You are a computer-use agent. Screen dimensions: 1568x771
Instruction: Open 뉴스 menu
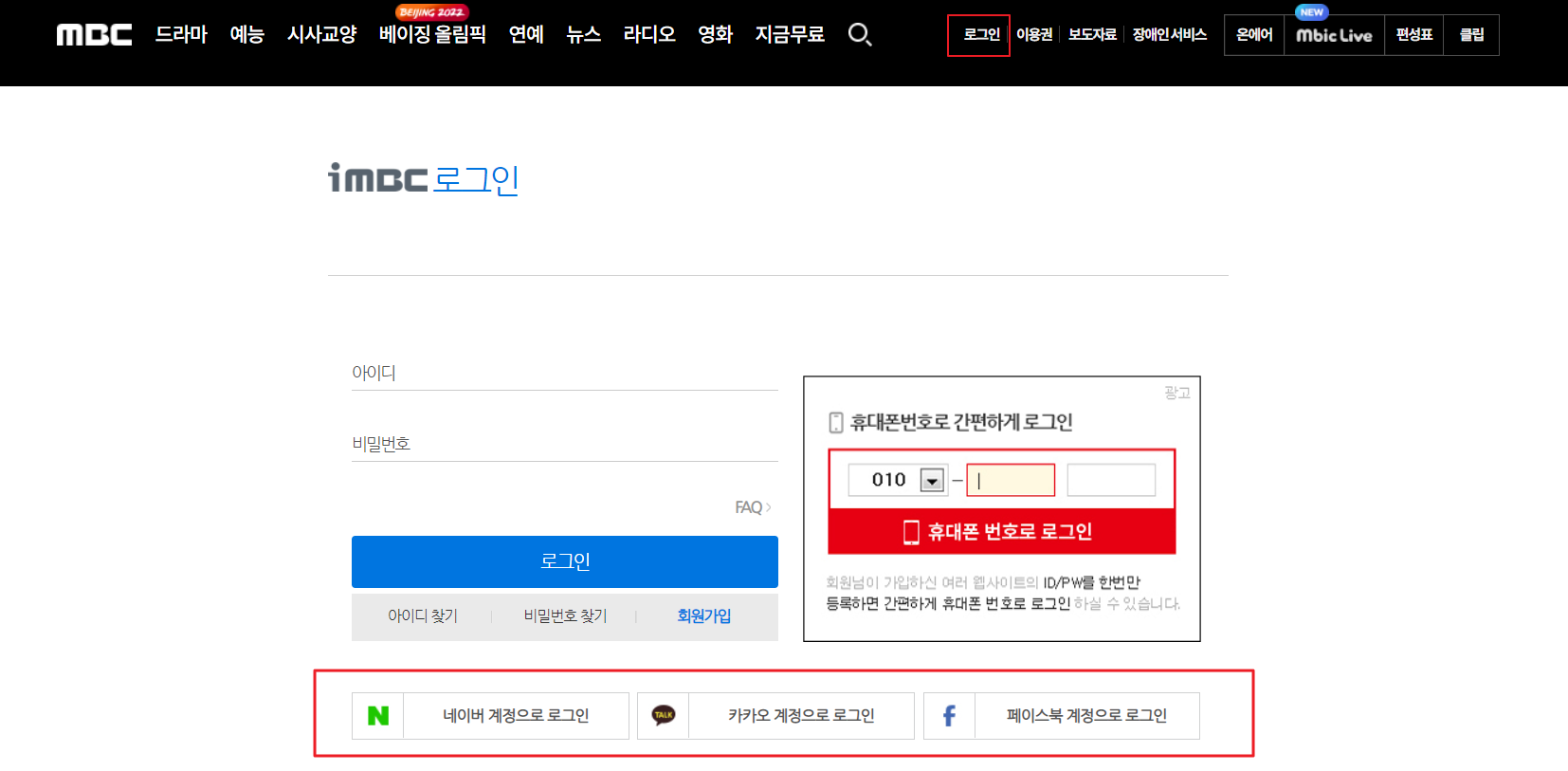point(583,34)
